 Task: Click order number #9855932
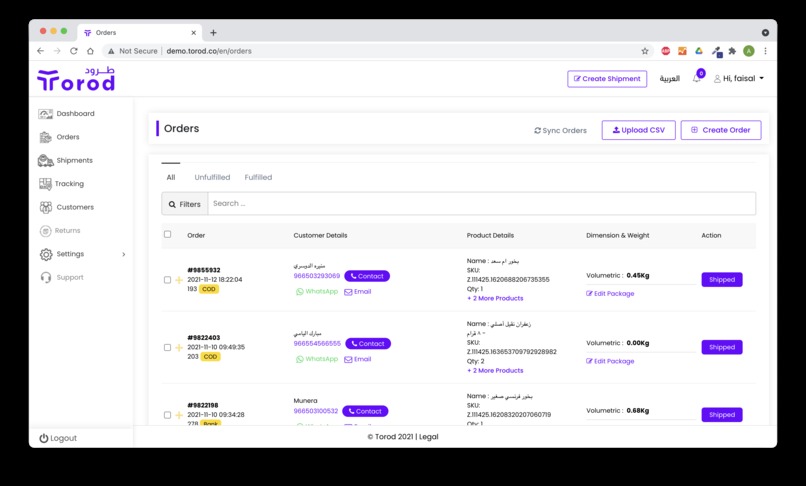[204, 270]
